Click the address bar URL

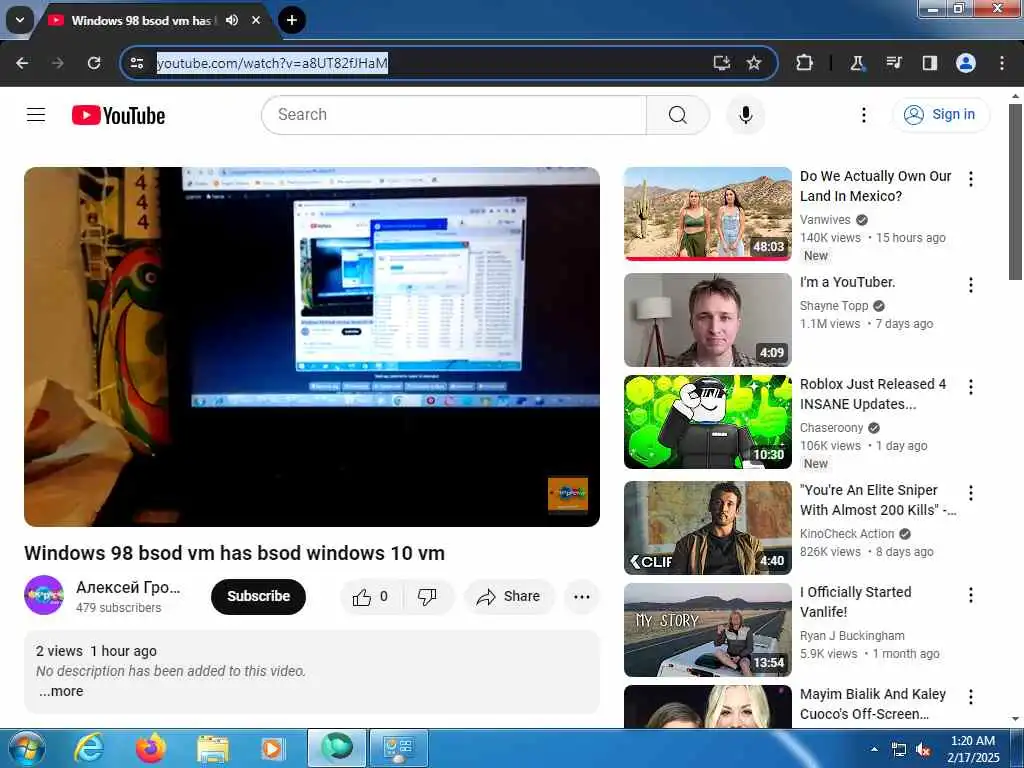(272, 63)
